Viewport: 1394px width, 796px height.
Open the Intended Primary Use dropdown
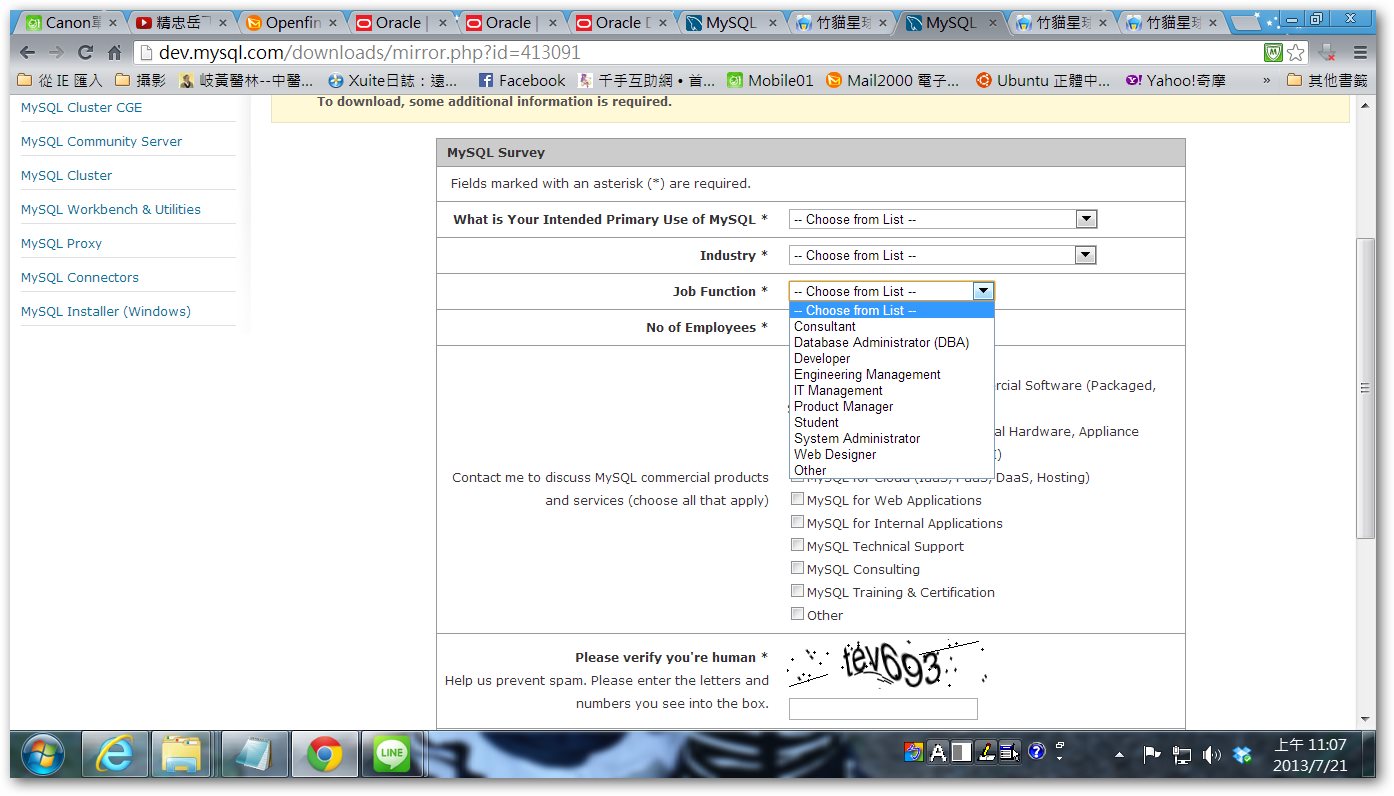point(943,219)
